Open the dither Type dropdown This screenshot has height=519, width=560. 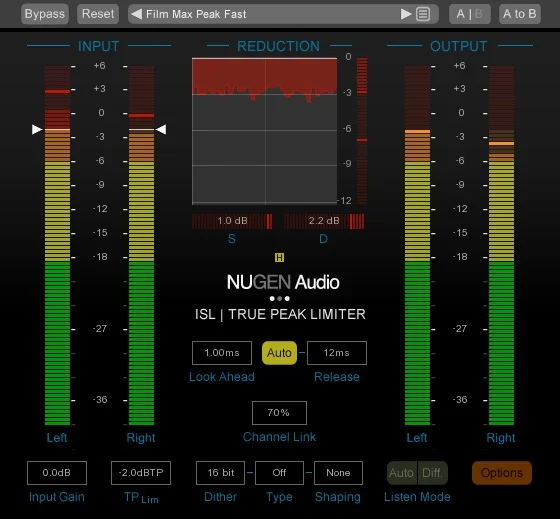[279, 473]
